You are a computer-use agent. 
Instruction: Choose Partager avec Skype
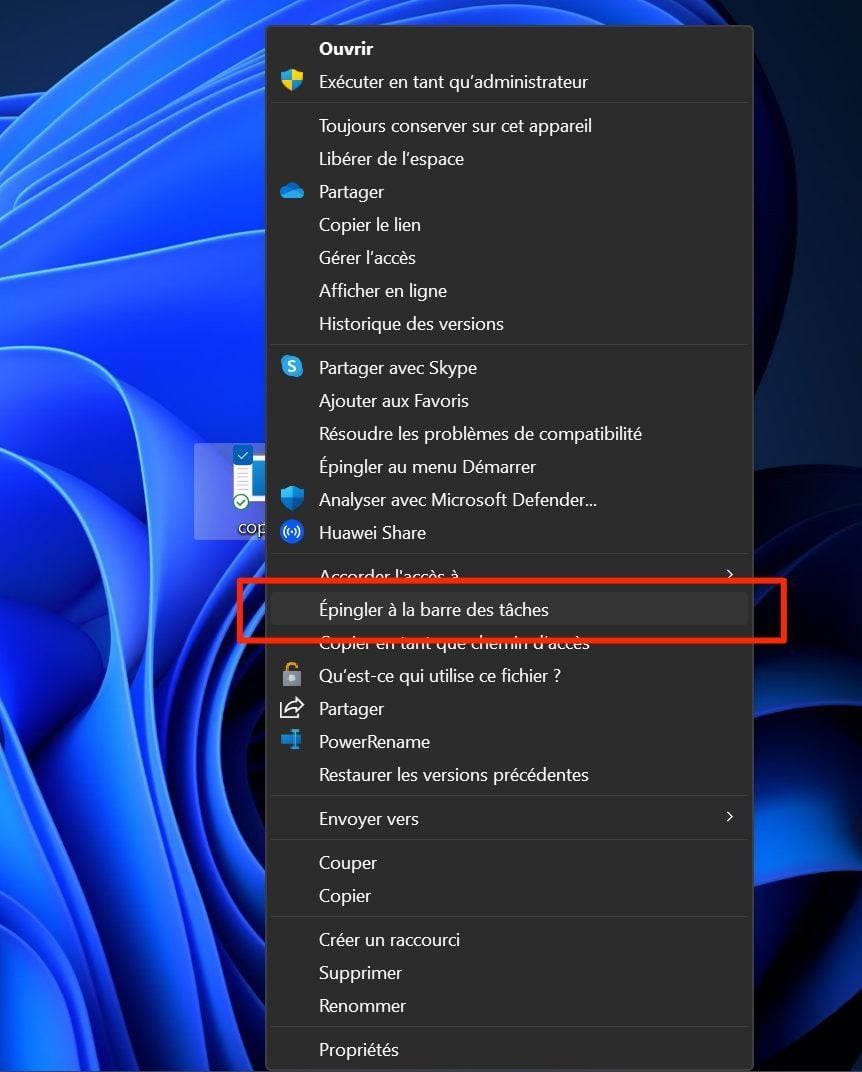coord(509,367)
